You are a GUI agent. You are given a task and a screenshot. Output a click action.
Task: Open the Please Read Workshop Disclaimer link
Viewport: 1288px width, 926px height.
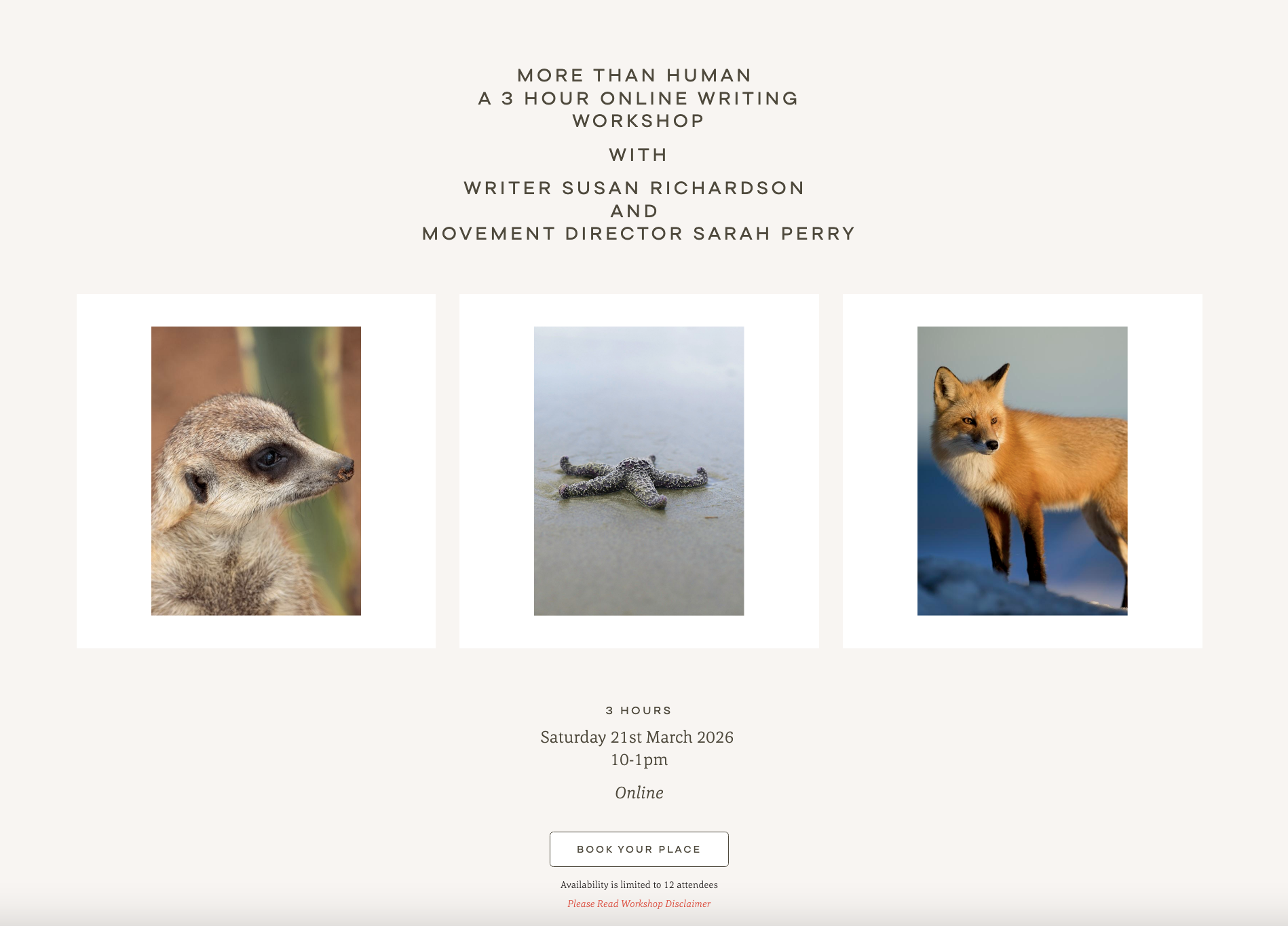tap(639, 904)
